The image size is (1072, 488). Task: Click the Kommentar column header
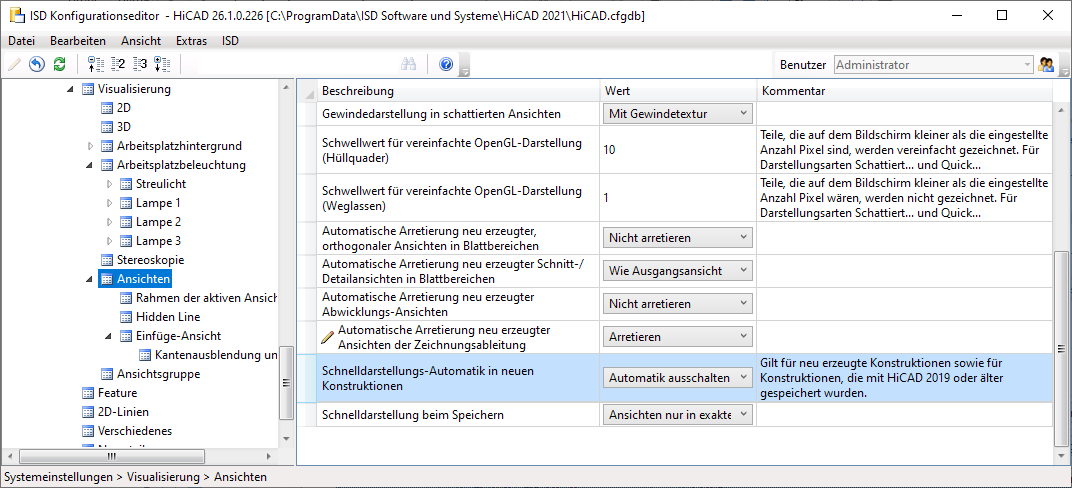pos(904,91)
